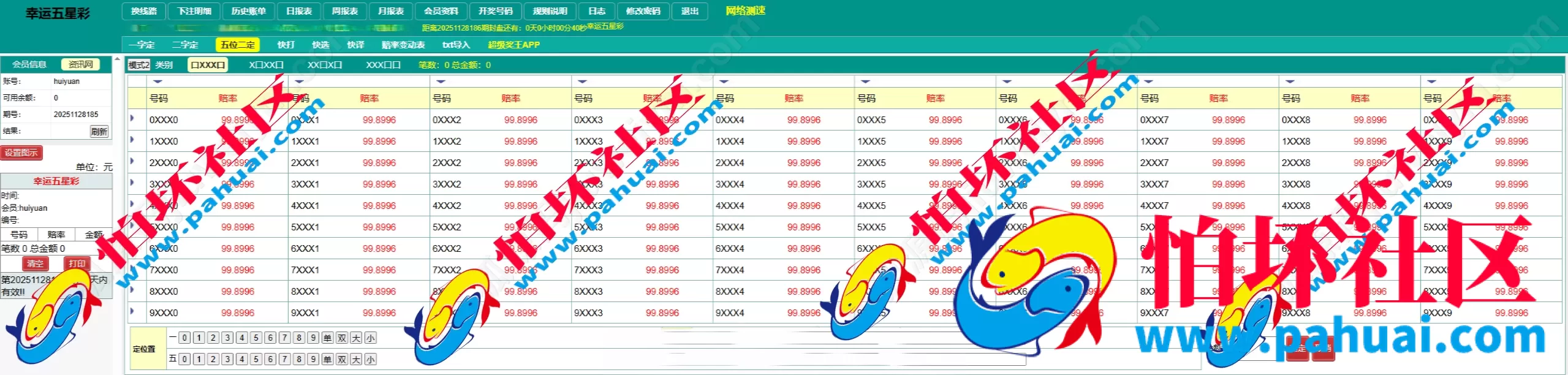Expand the row arrow beside 9XXX0
This screenshot has height=375, width=1568.
coord(132,311)
